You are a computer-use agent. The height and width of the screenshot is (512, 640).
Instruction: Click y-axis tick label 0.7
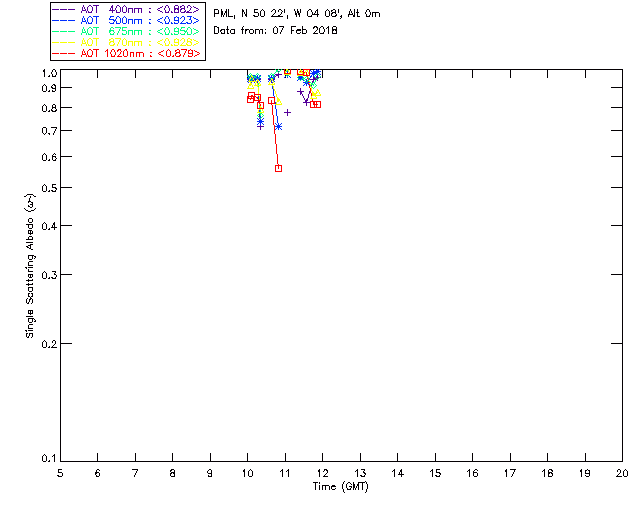[x=49, y=131]
